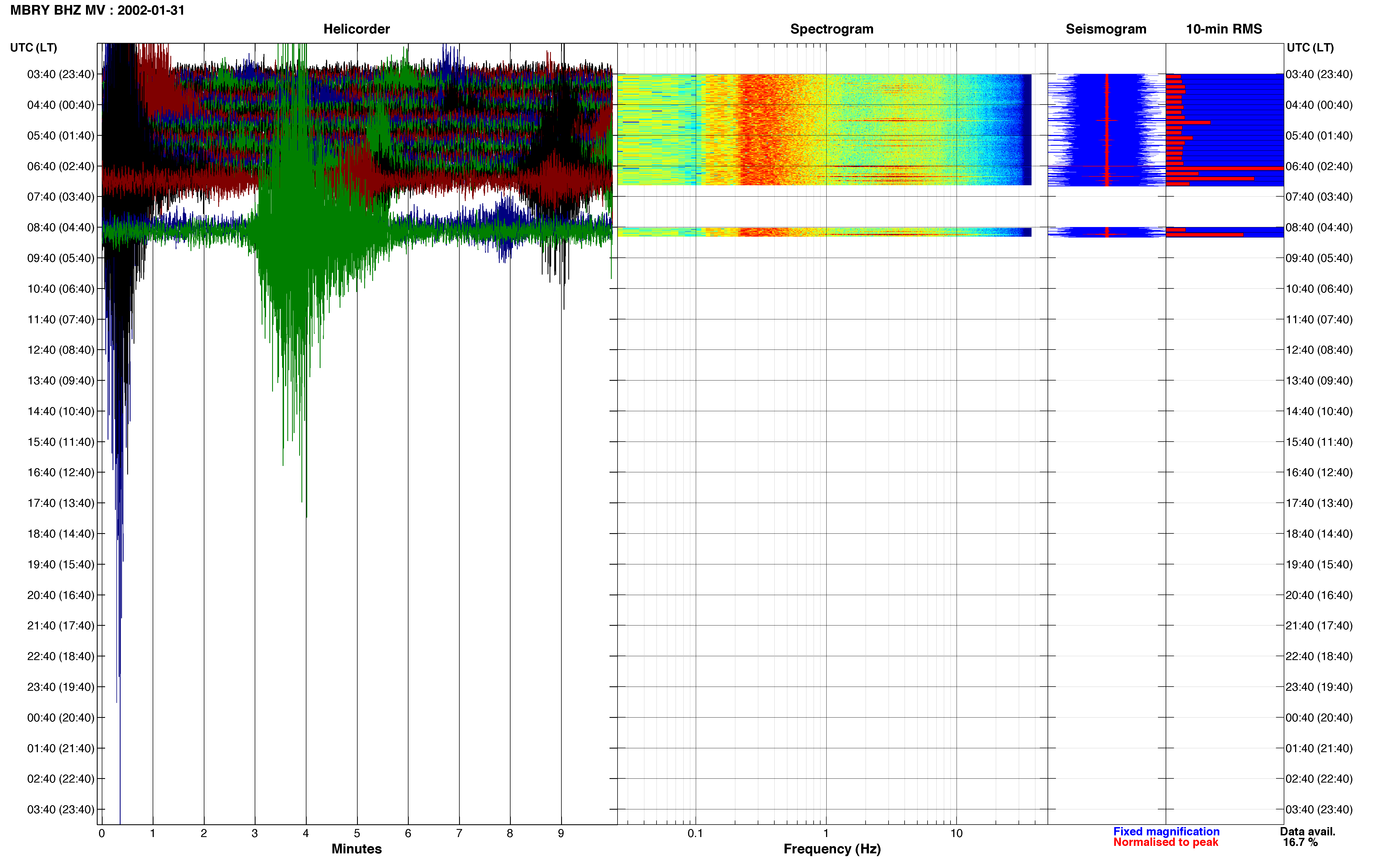Click left time label '15:40 (11:40)'
Image resolution: width=1388 pixels, height=868 pixels.
pos(61,442)
